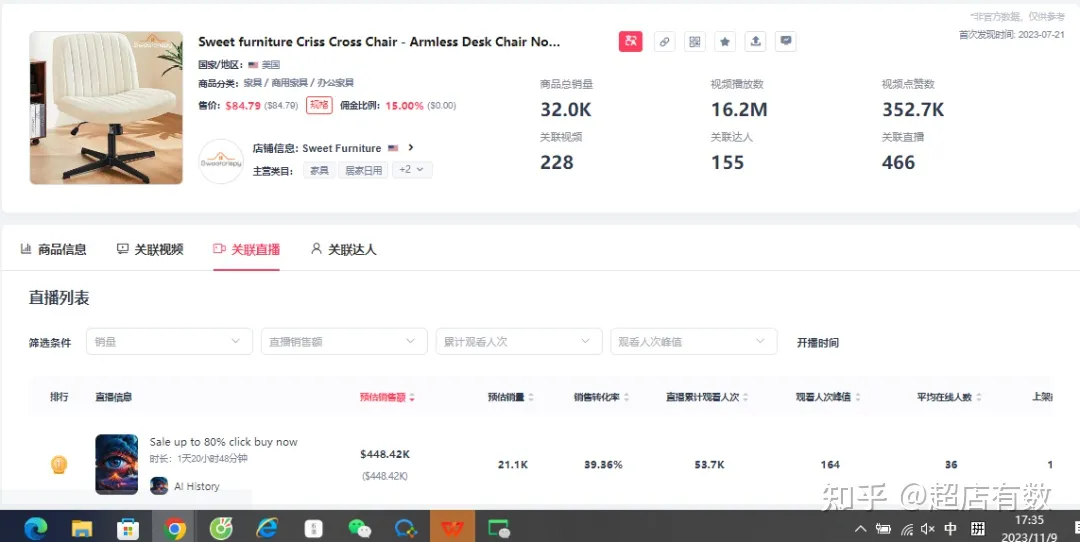
Task: Click the 53.7K cumulative viewers cell
Action: click(709, 465)
